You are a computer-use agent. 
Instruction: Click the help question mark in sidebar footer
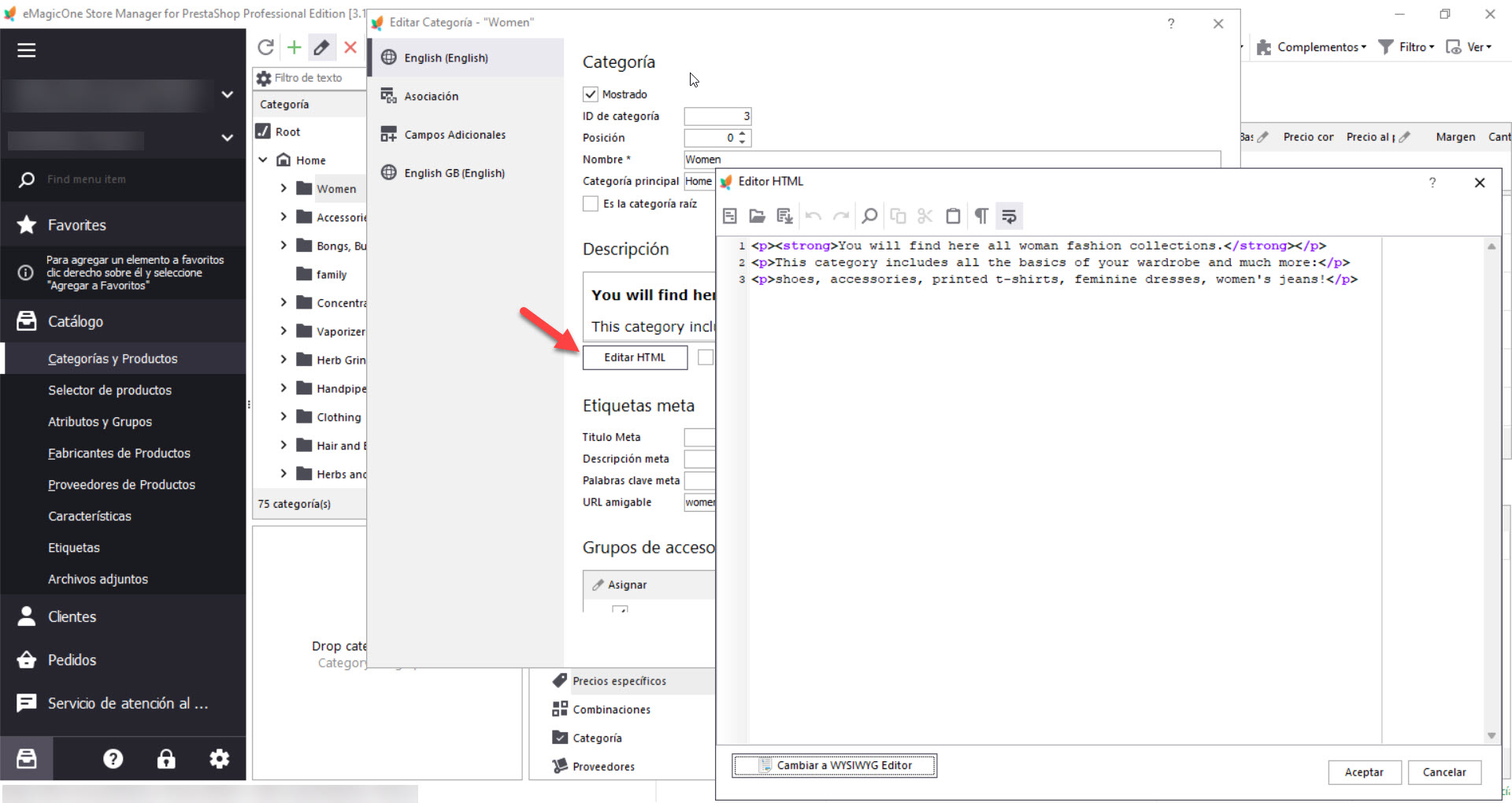point(113,758)
